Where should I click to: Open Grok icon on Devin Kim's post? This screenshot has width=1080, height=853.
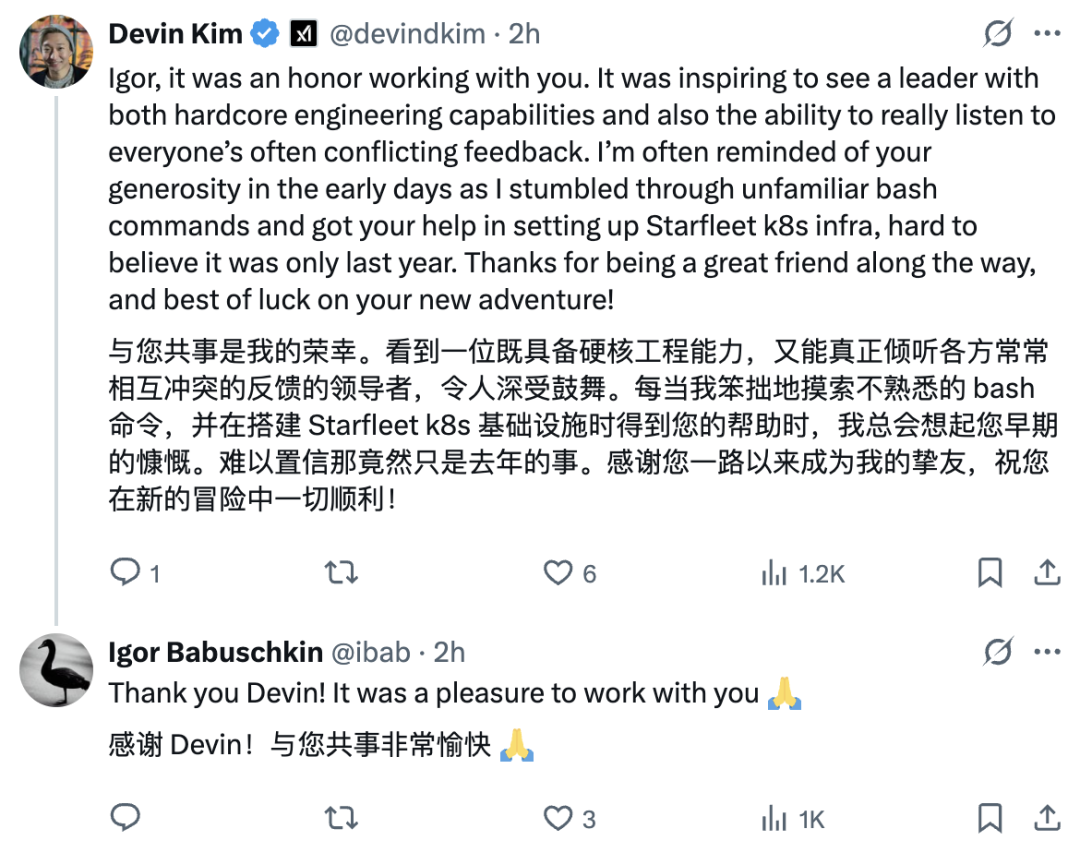(997, 35)
